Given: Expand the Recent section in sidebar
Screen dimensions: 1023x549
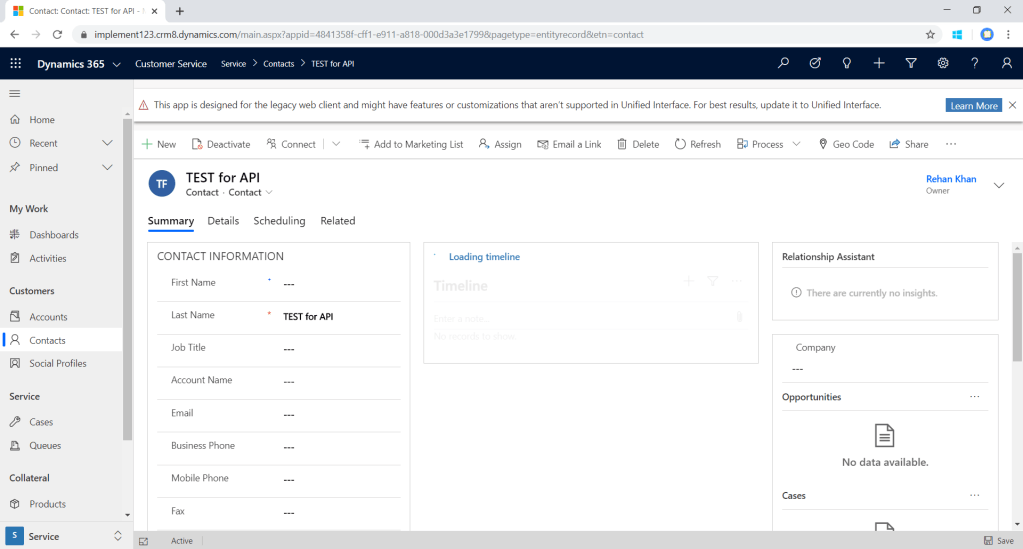Looking at the screenshot, I should tap(108, 143).
